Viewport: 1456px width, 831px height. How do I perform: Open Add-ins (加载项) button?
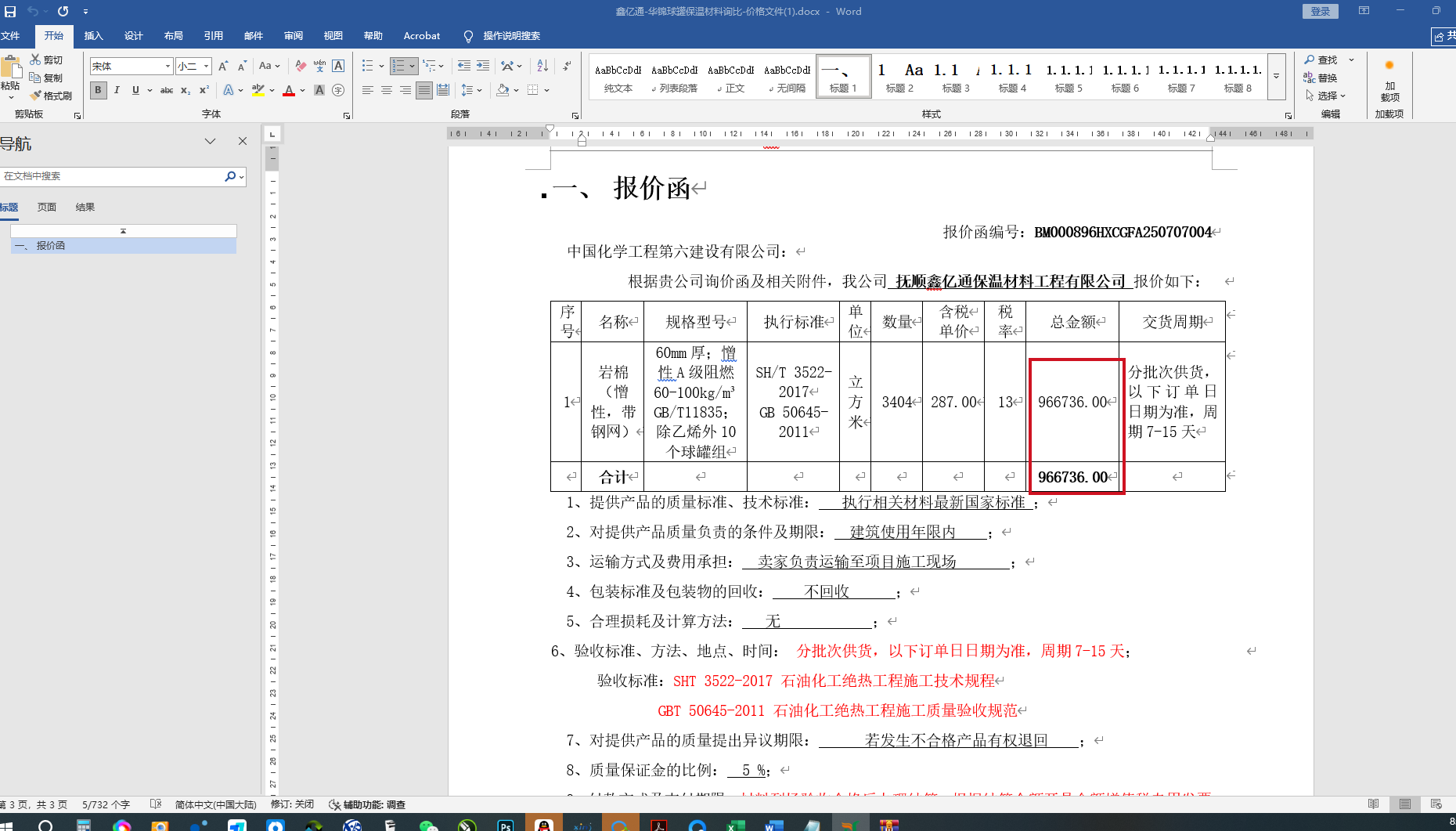point(1389,81)
